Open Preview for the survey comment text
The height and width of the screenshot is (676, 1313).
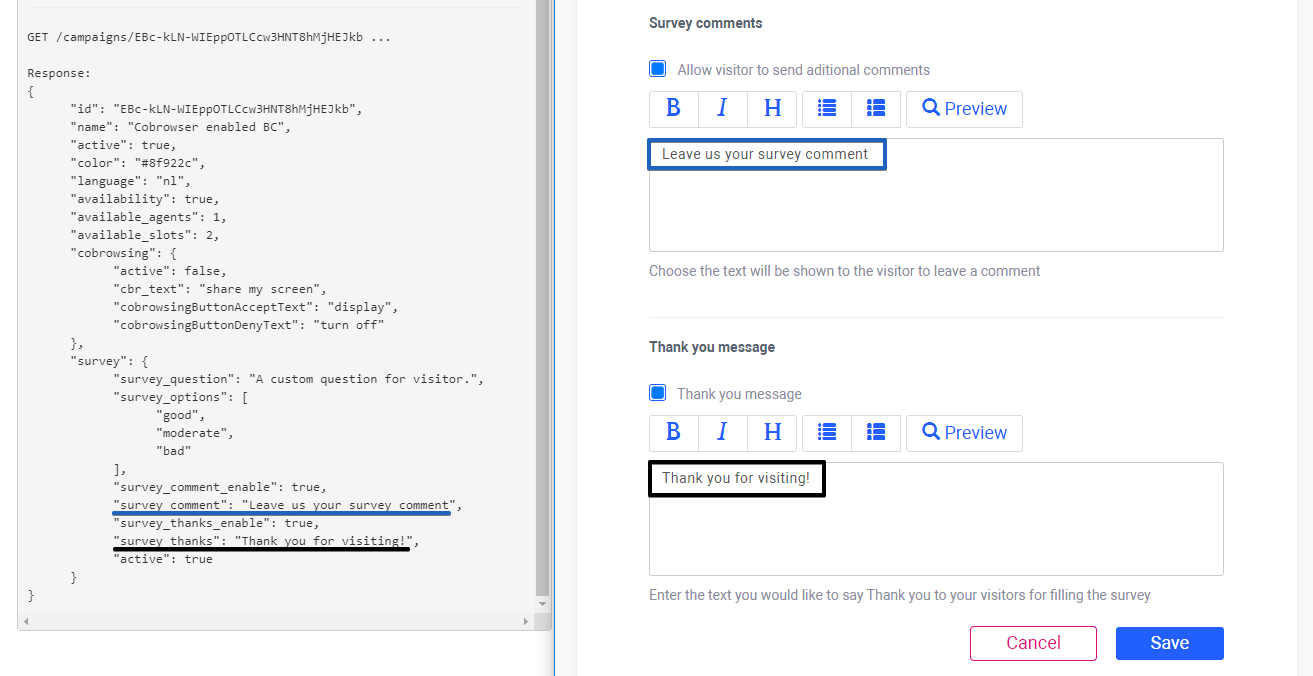pos(963,108)
